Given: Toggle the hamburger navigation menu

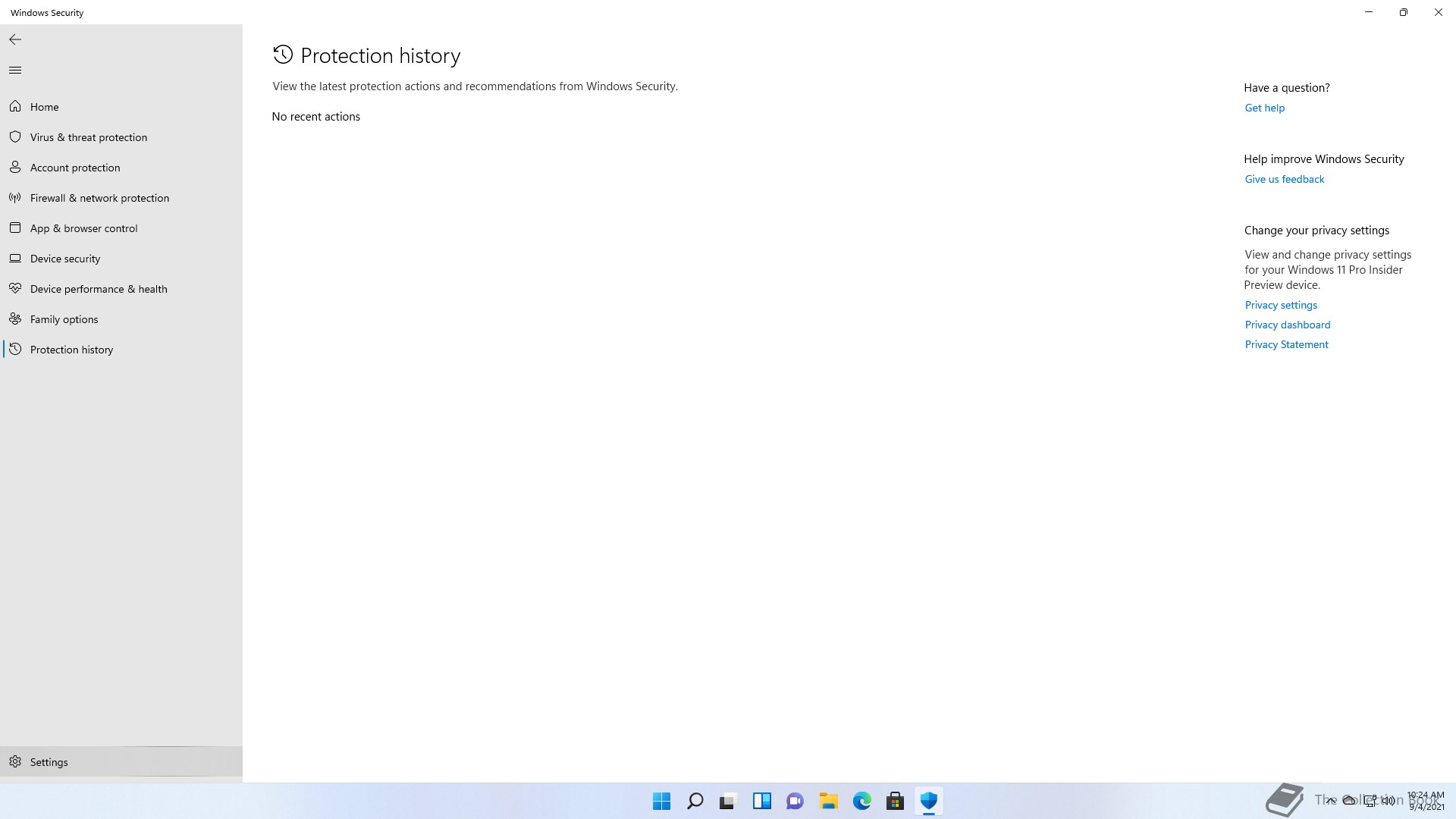Looking at the screenshot, I should click(15, 70).
